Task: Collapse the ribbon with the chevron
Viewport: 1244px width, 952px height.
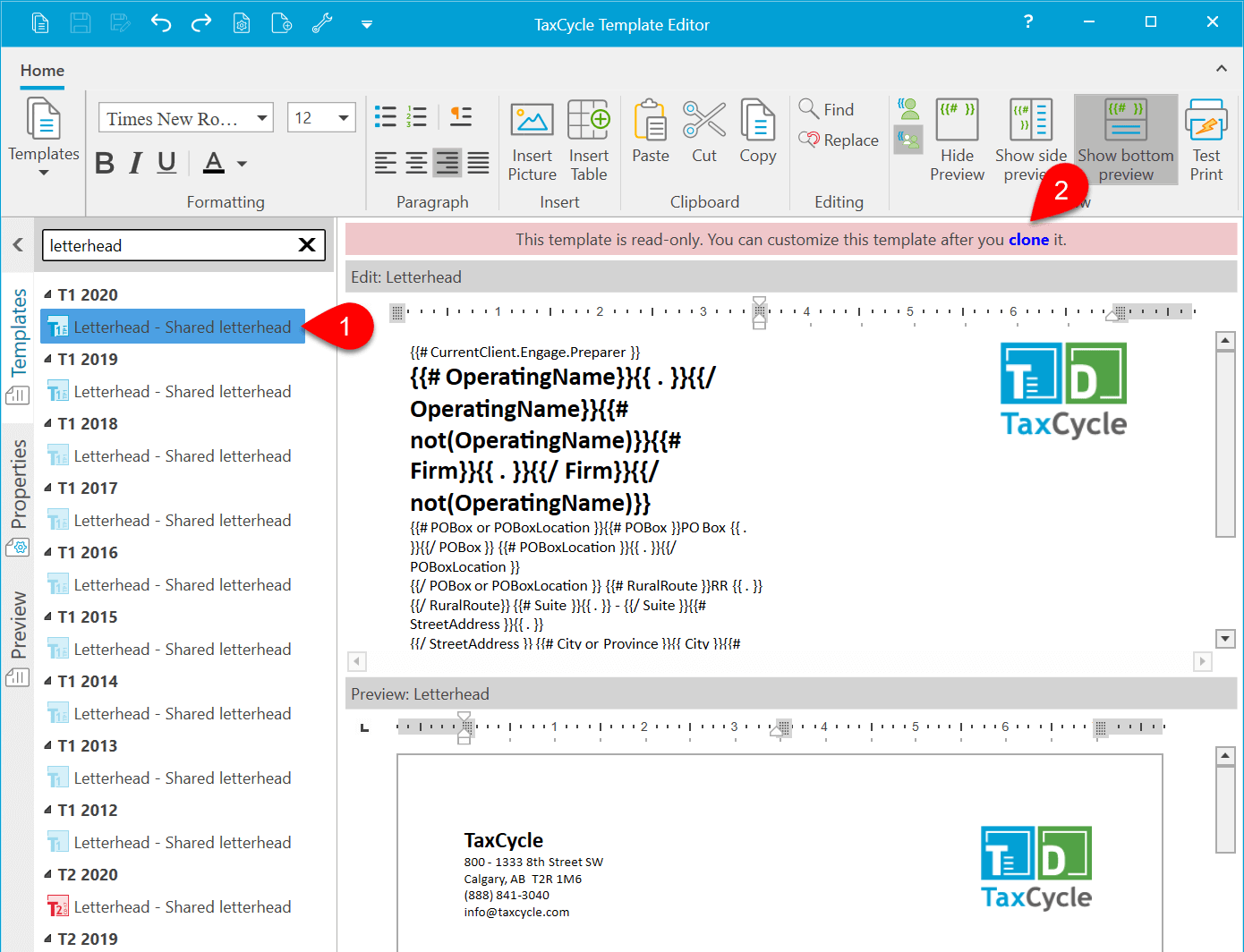Action: 1221,68
